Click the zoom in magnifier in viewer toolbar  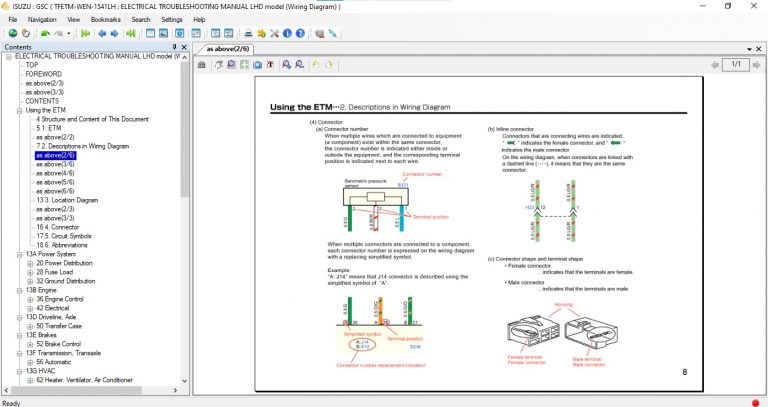pos(286,64)
